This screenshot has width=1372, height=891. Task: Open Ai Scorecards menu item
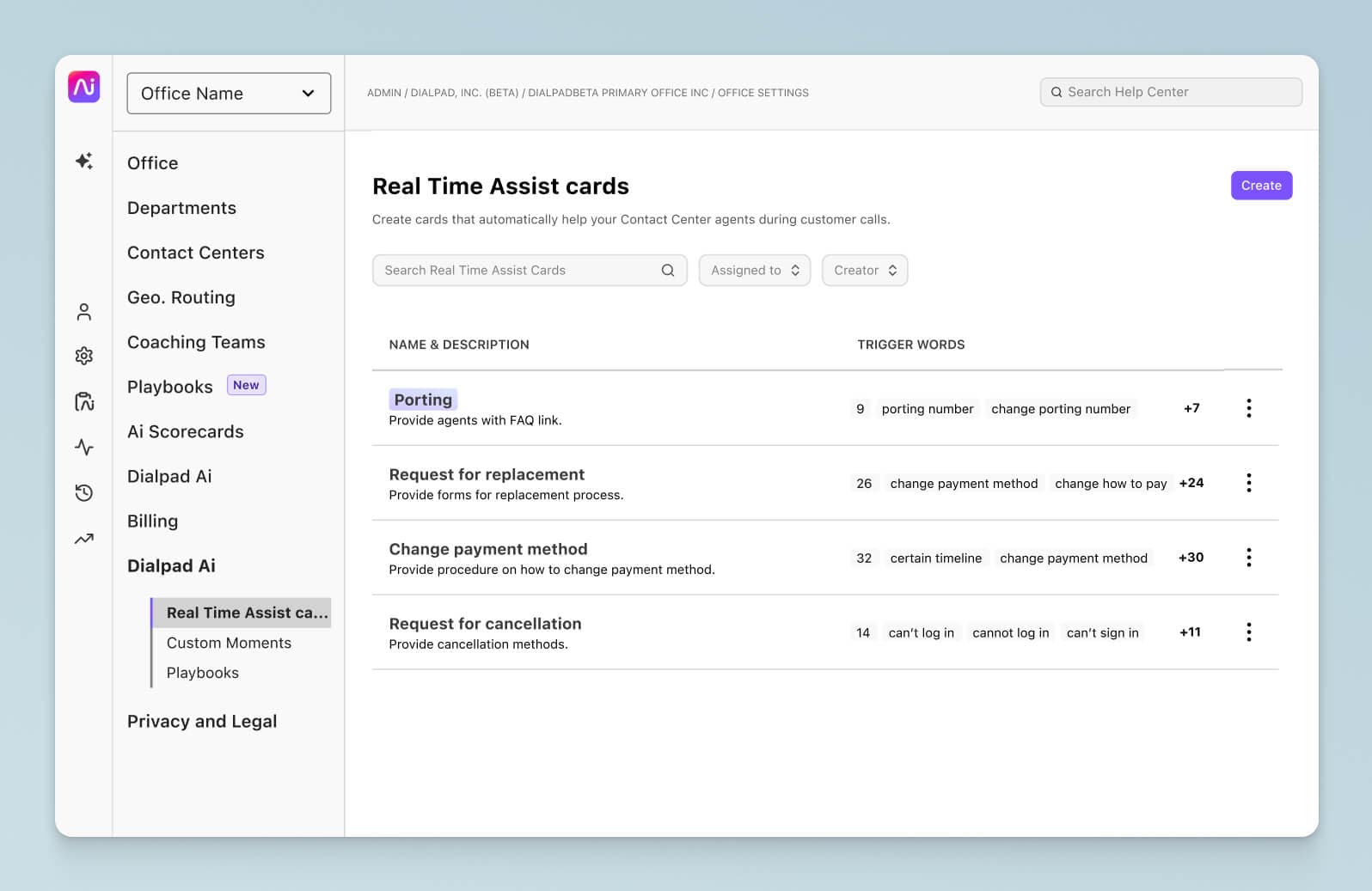186,431
